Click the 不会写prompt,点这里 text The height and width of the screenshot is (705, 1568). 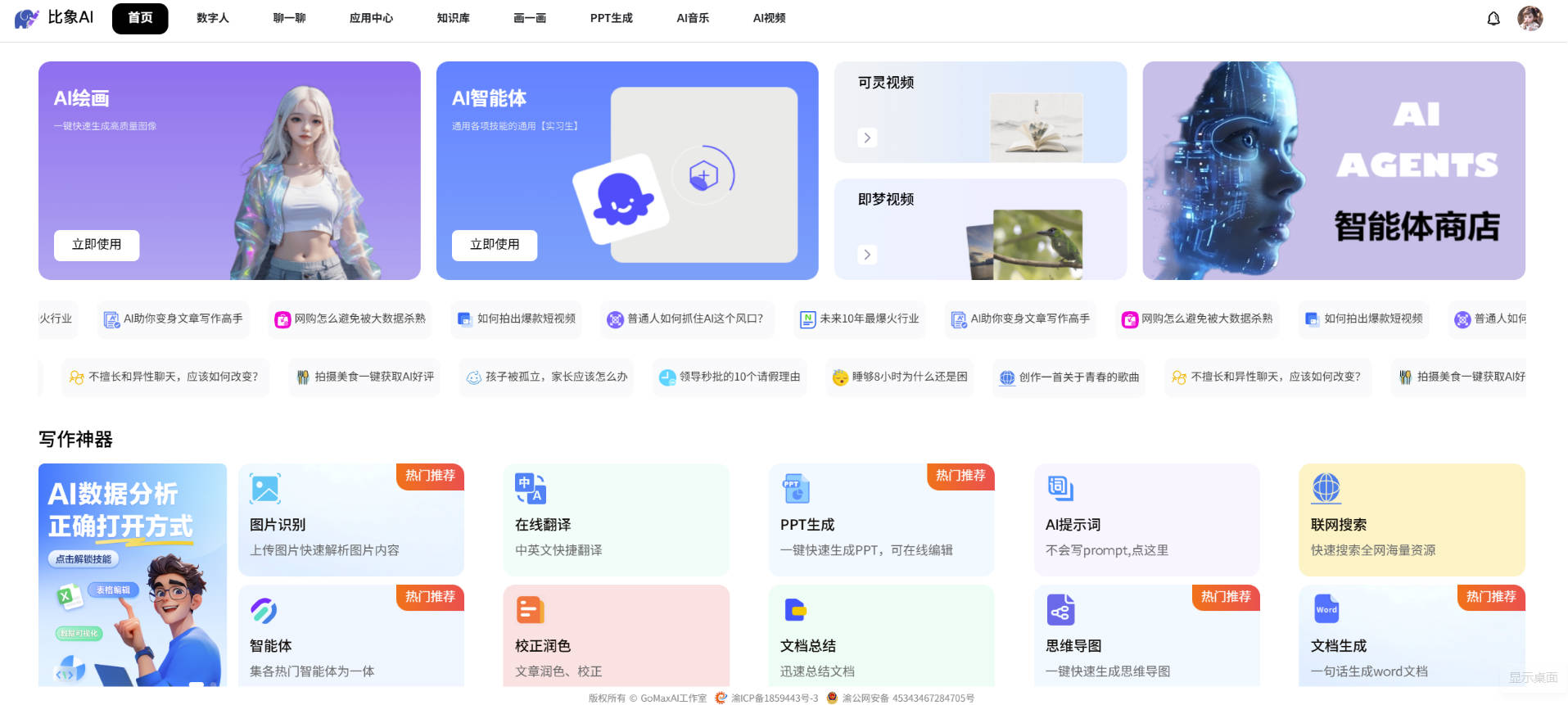(1107, 550)
